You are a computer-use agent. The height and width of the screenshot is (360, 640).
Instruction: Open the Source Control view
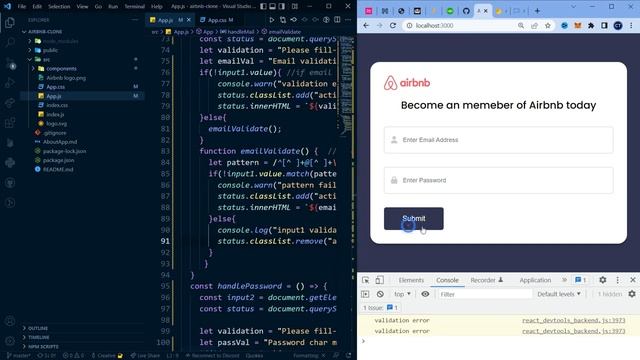[x=10, y=63]
